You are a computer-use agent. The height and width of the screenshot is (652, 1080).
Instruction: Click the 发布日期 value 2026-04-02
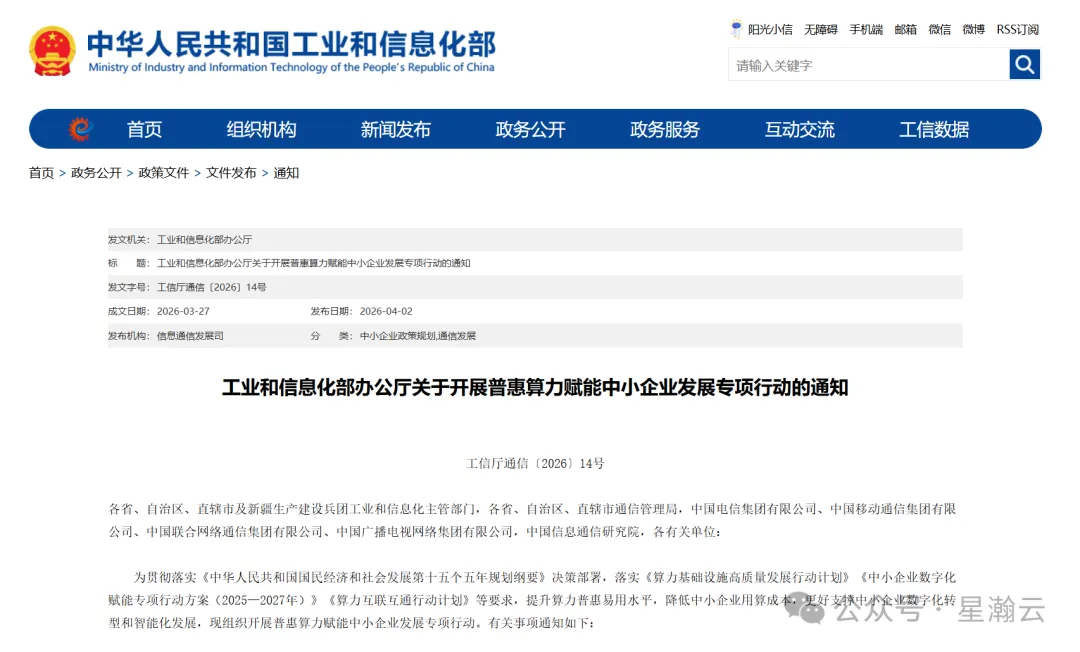pyautogui.click(x=386, y=311)
